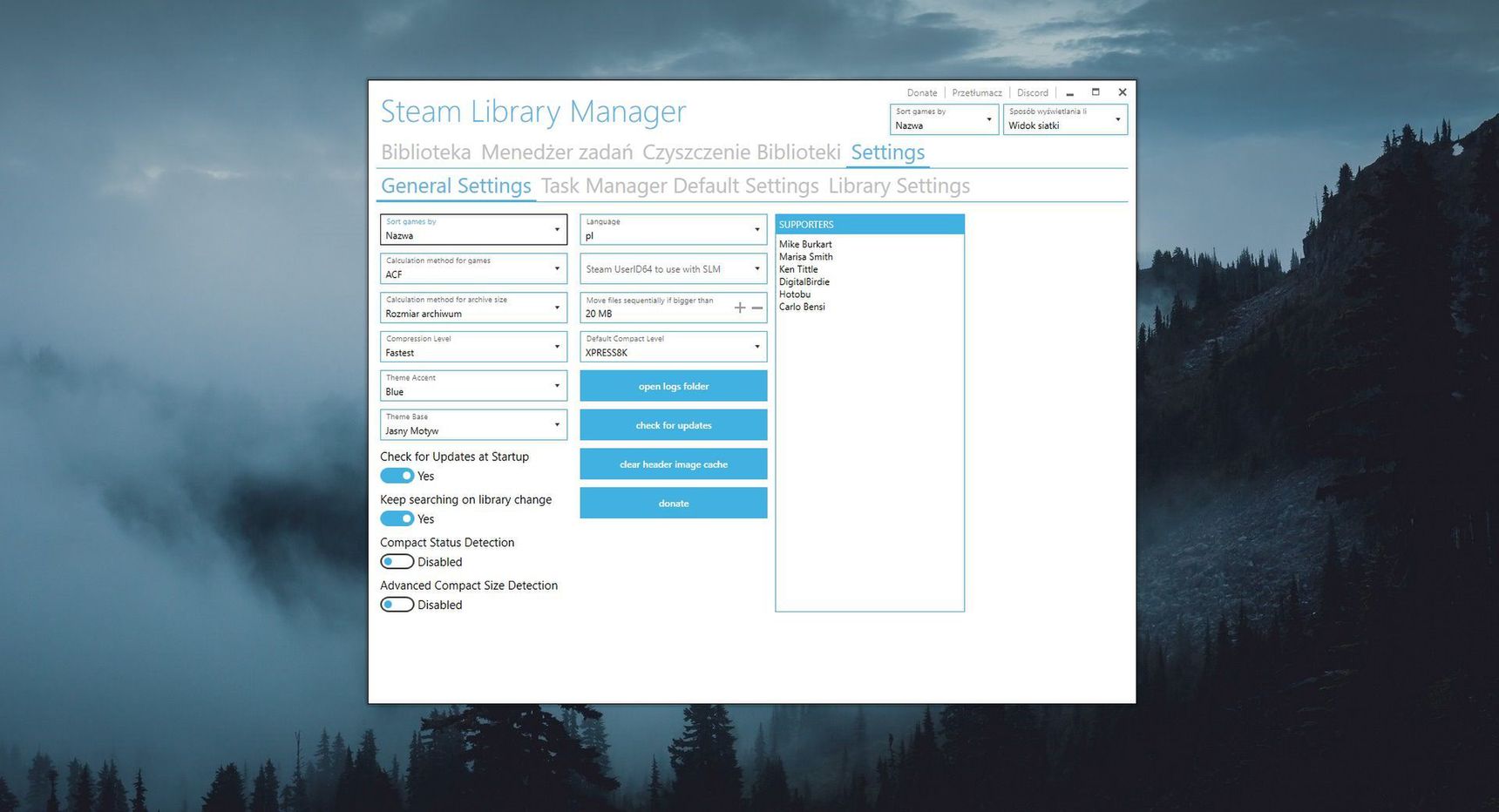This screenshot has height=812, width=1499.
Task: Open the Compression Level dropdown
Action: point(473,347)
